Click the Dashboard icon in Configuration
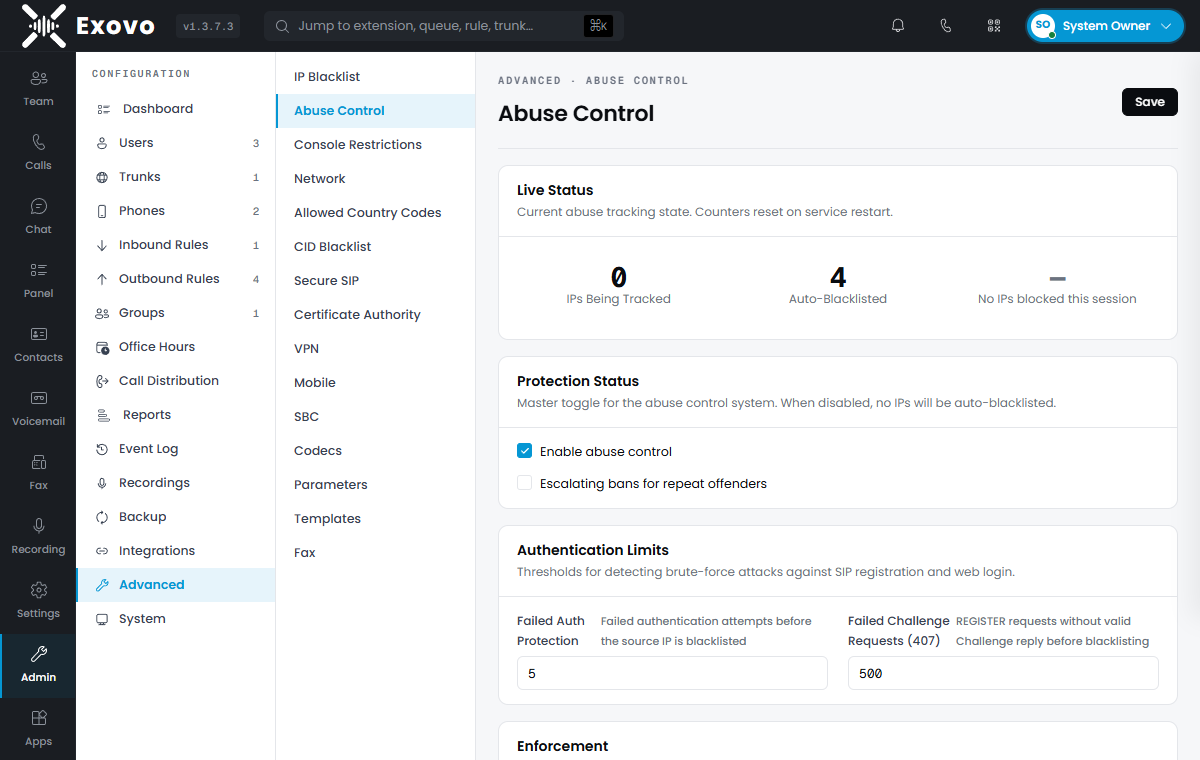This screenshot has width=1200, height=760. [103, 109]
